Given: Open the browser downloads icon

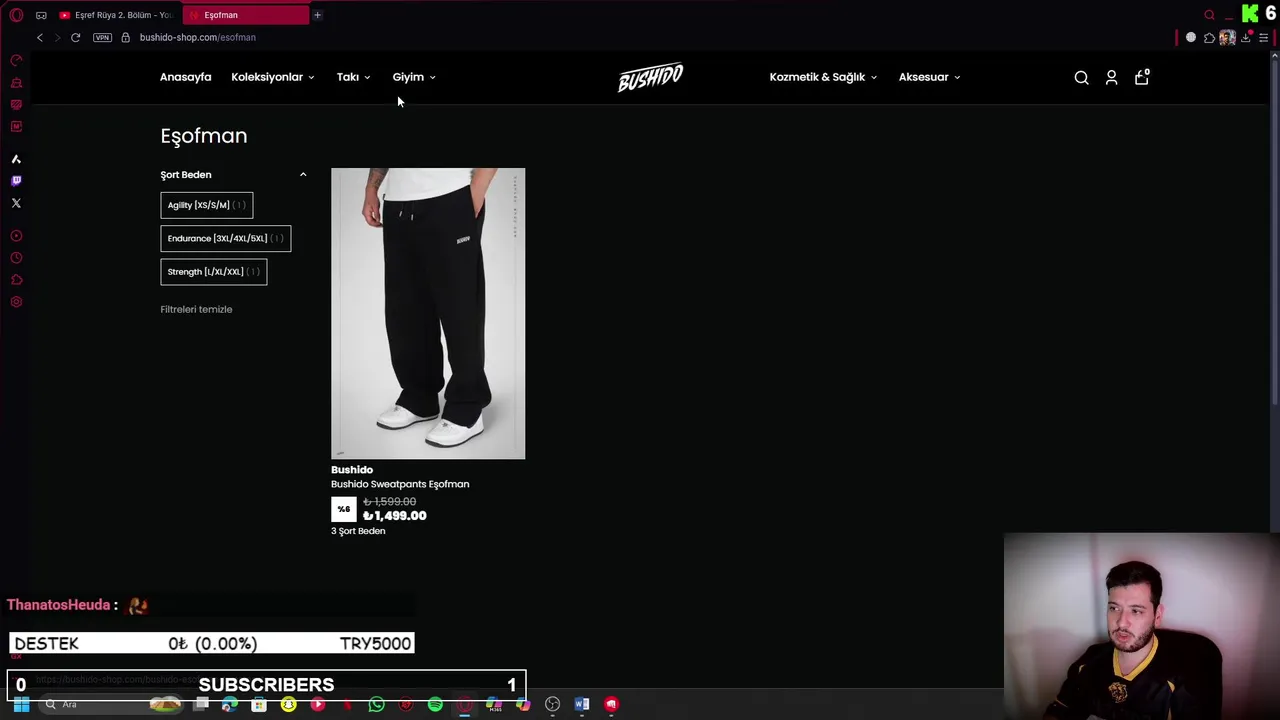Looking at the screenshot, I should point(1247,37).
